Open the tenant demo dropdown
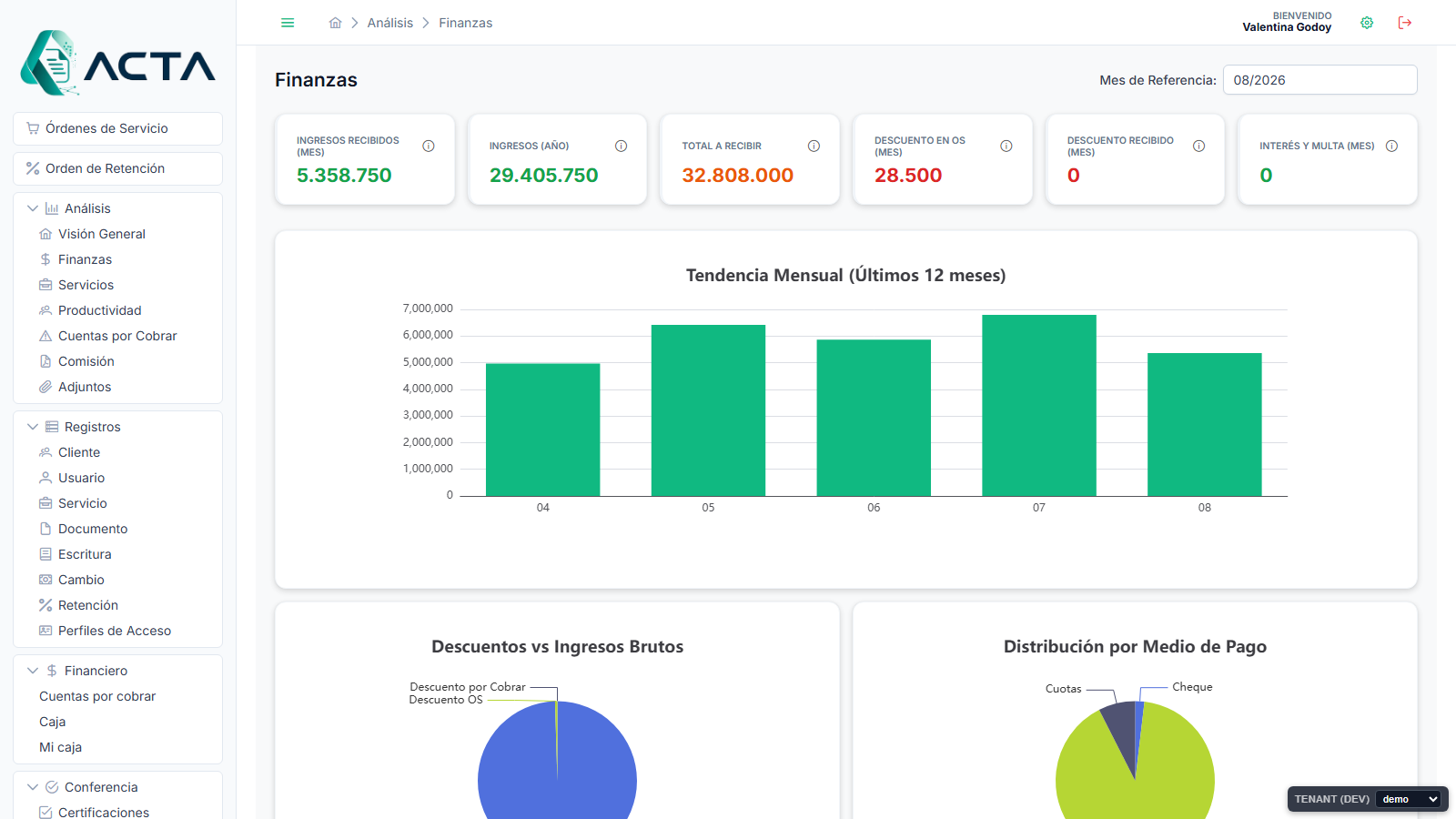1456x819 pixels. coord(1410,799)
